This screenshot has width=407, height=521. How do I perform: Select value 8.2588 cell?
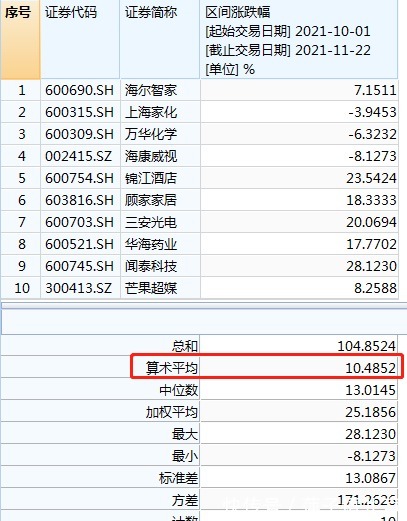coord(299,288)
